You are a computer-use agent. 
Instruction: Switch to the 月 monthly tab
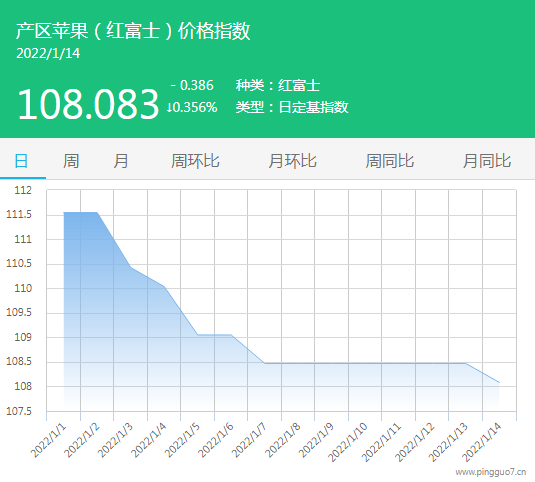(x=121, y=161)
